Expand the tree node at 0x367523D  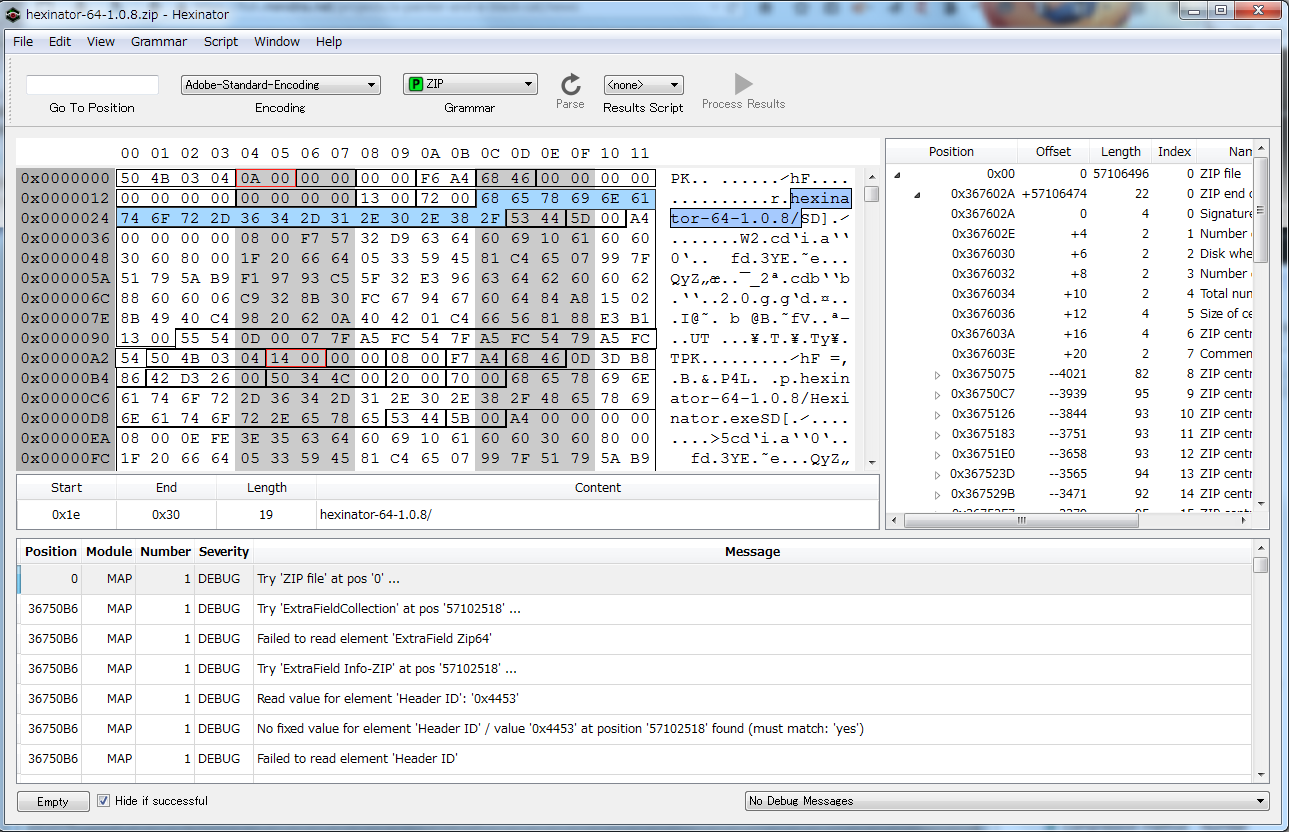point(937,474)
